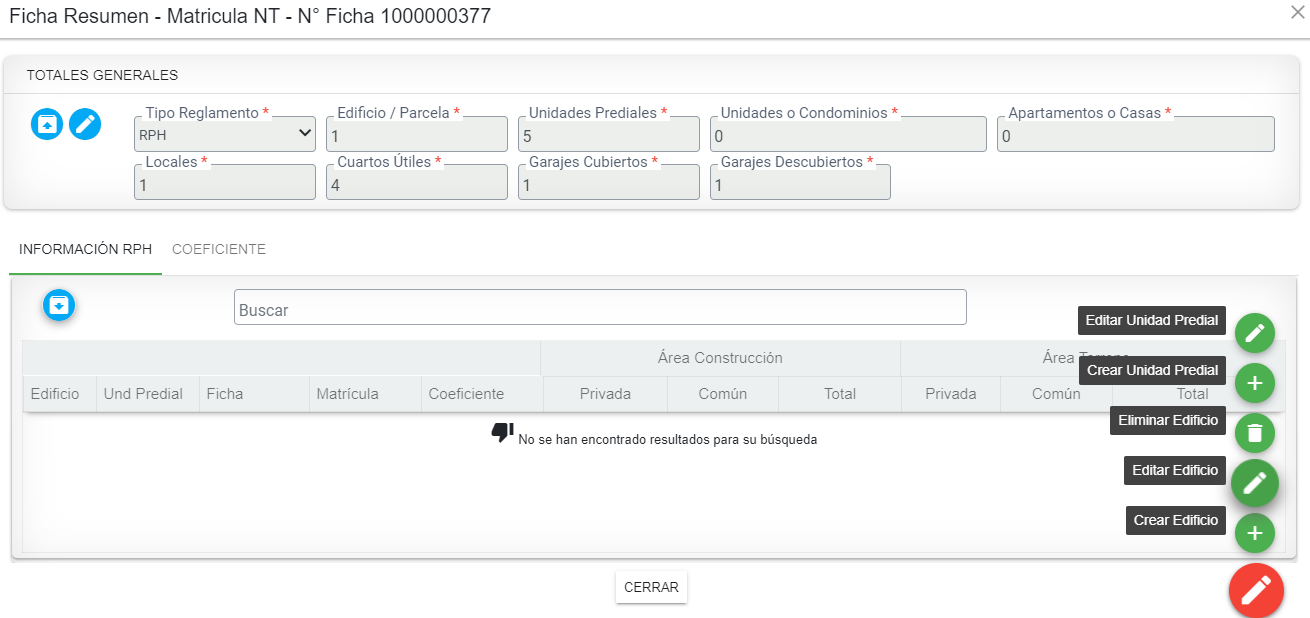The image size is (1310, 618).
Task: Focus the Unidades Prediales input field
Action: [608, 135]
